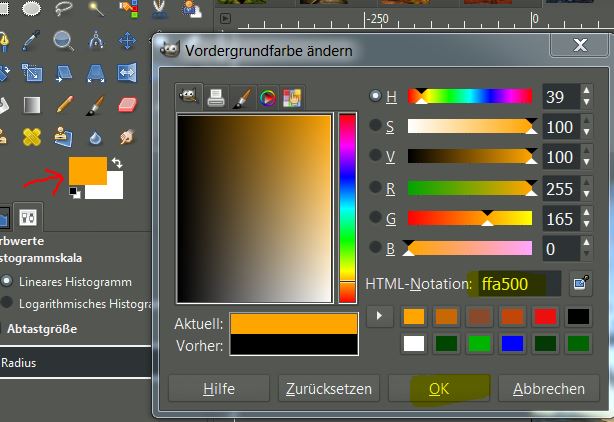This screenshot has height=422, width=614.
Task: Choose the V value radio button
Action: coord(376,155)
